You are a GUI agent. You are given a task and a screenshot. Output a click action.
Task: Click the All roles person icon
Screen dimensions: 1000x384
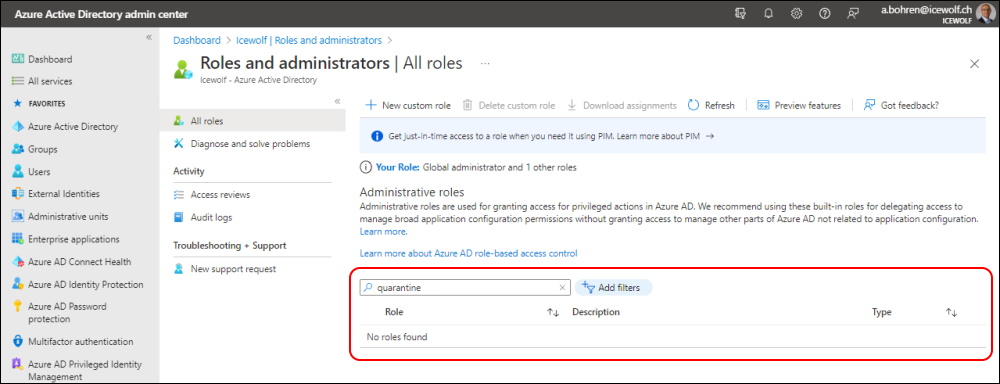[x=179, y=121]
